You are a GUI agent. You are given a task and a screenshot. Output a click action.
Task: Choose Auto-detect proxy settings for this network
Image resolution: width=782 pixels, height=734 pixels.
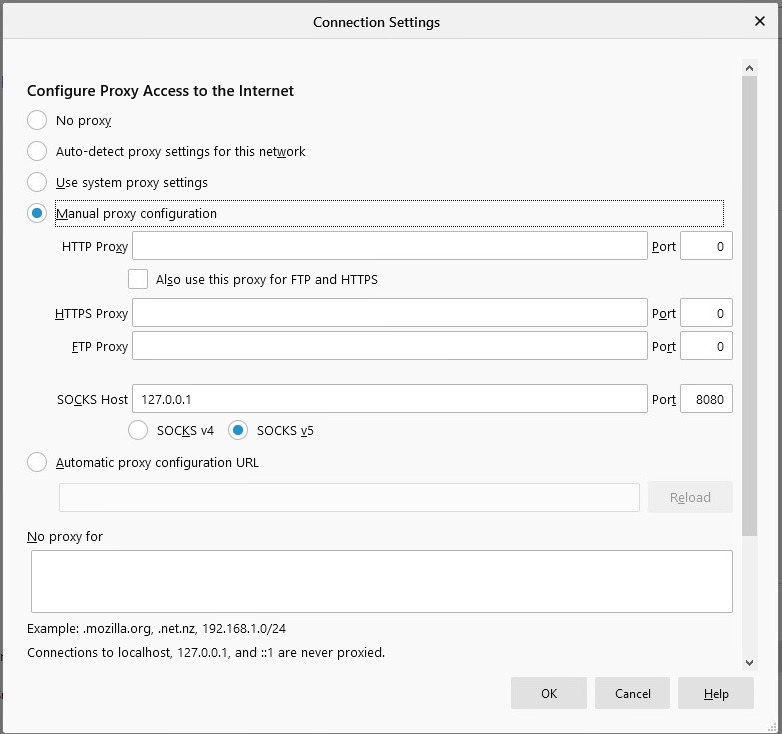point(37,151)
